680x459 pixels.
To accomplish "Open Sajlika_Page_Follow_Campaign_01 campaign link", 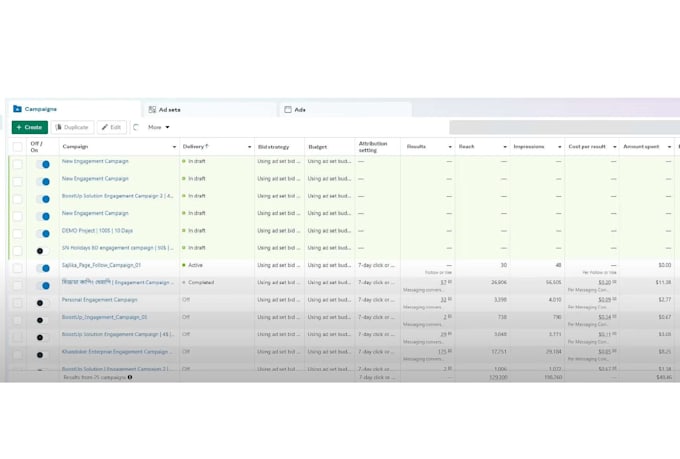I will (x=101, y=265).
